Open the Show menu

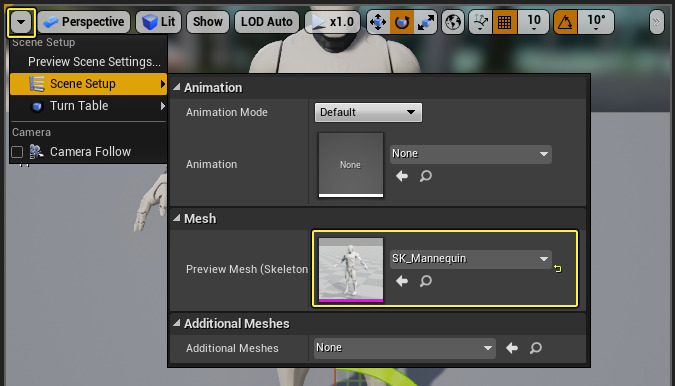pos(207,22)
